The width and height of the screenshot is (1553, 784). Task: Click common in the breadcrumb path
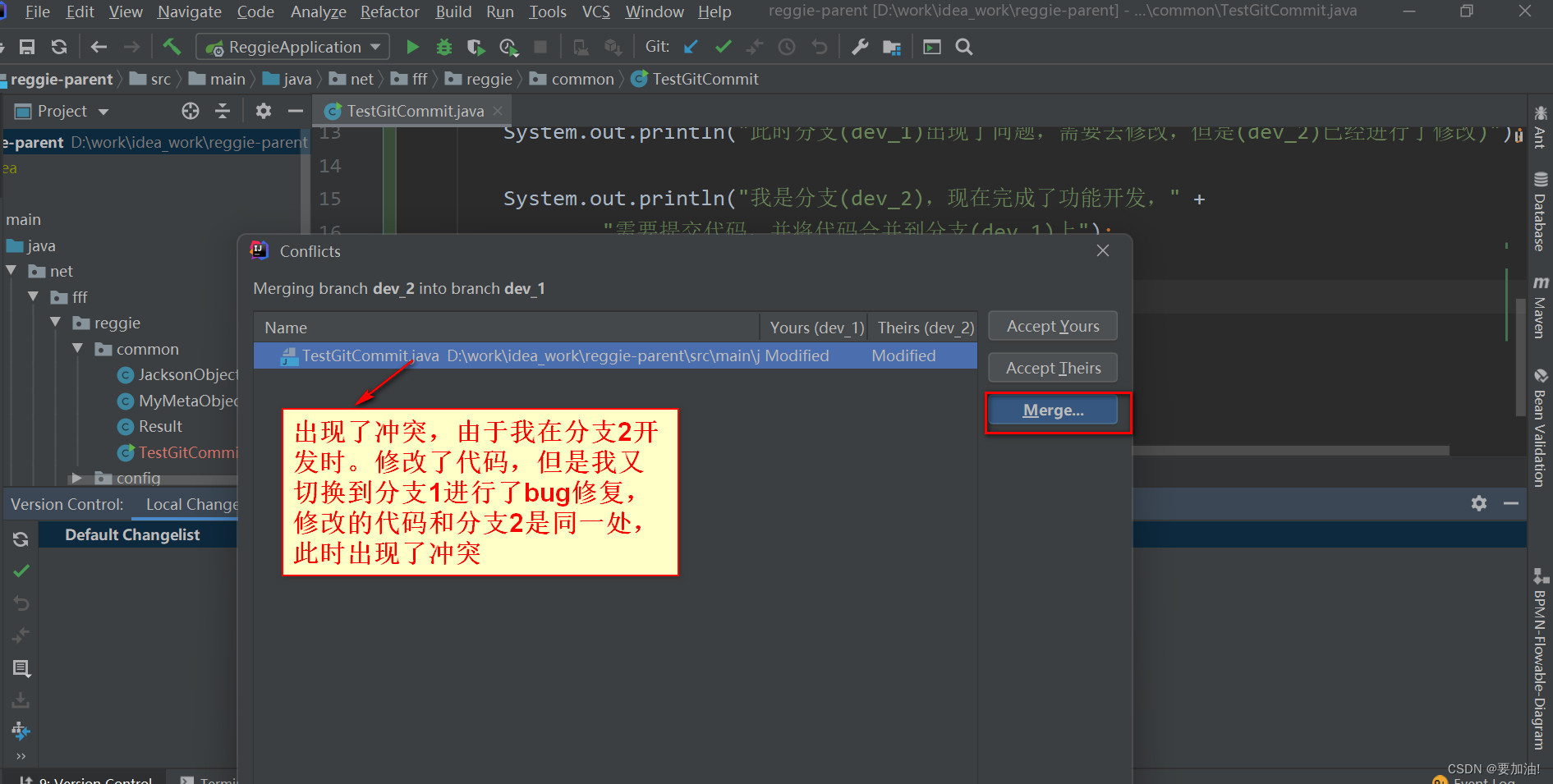coord(572,79)
